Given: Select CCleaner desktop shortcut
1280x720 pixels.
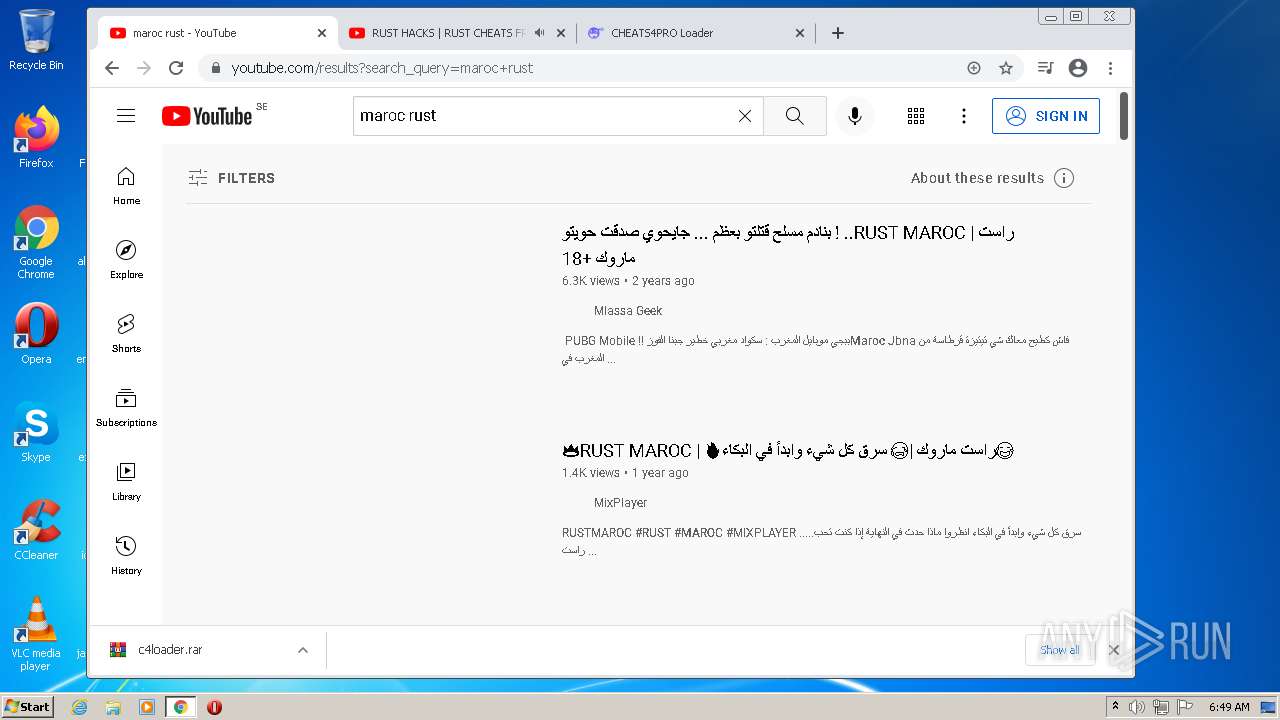Looking at the screenshot, I should (x=36, y=530).
